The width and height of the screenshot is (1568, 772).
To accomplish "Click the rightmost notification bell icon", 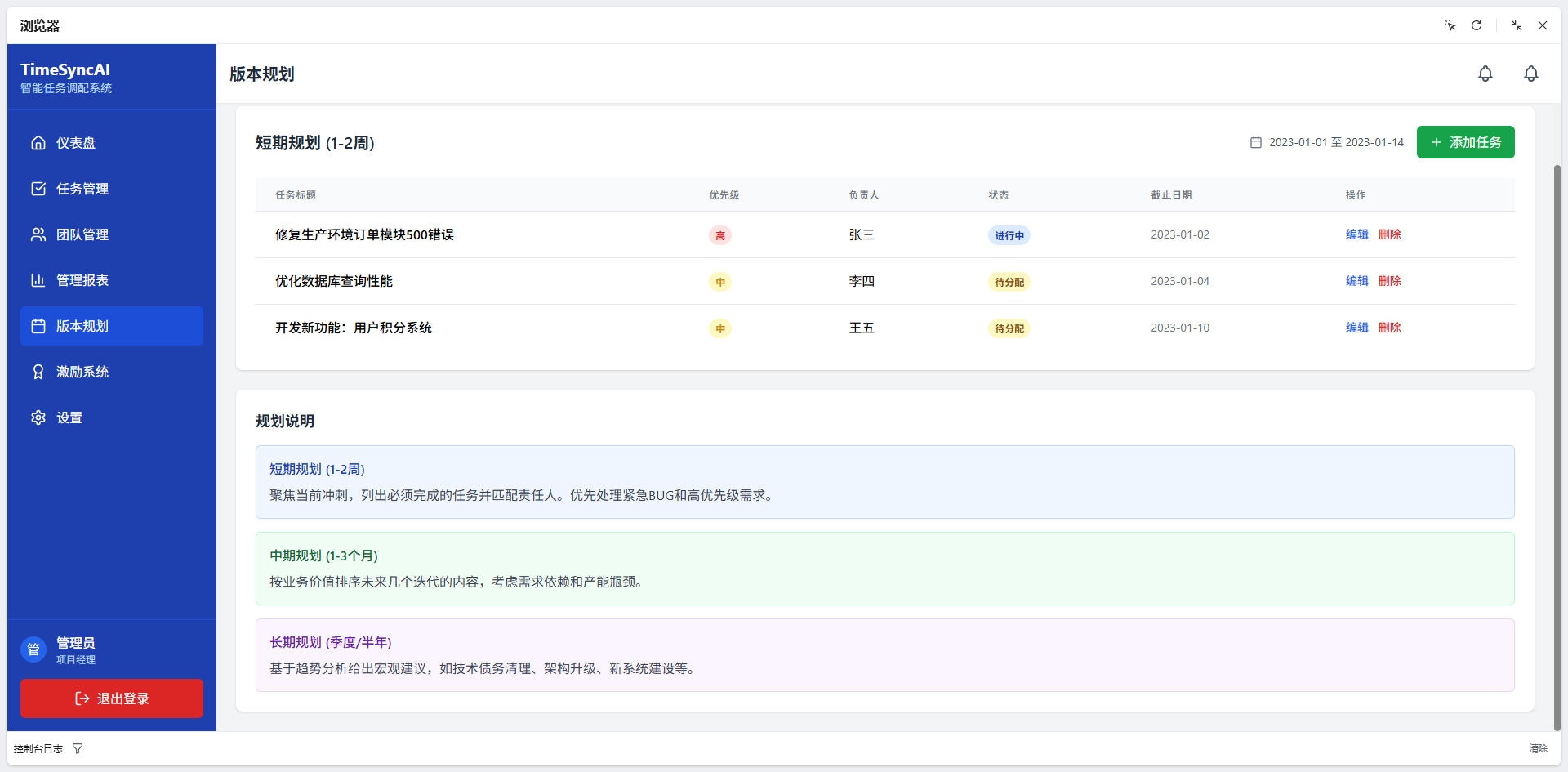I will (1531, 74).
